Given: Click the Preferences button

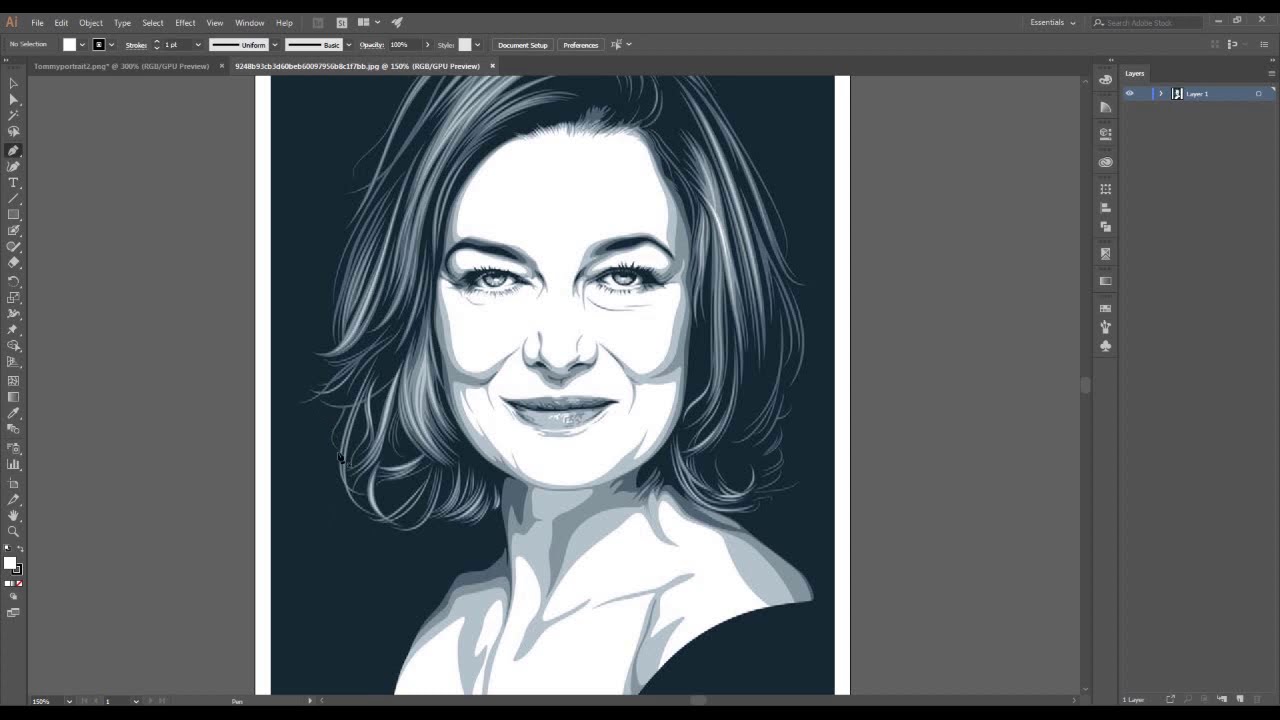Looking at the screenshot, I should (580, 44).
